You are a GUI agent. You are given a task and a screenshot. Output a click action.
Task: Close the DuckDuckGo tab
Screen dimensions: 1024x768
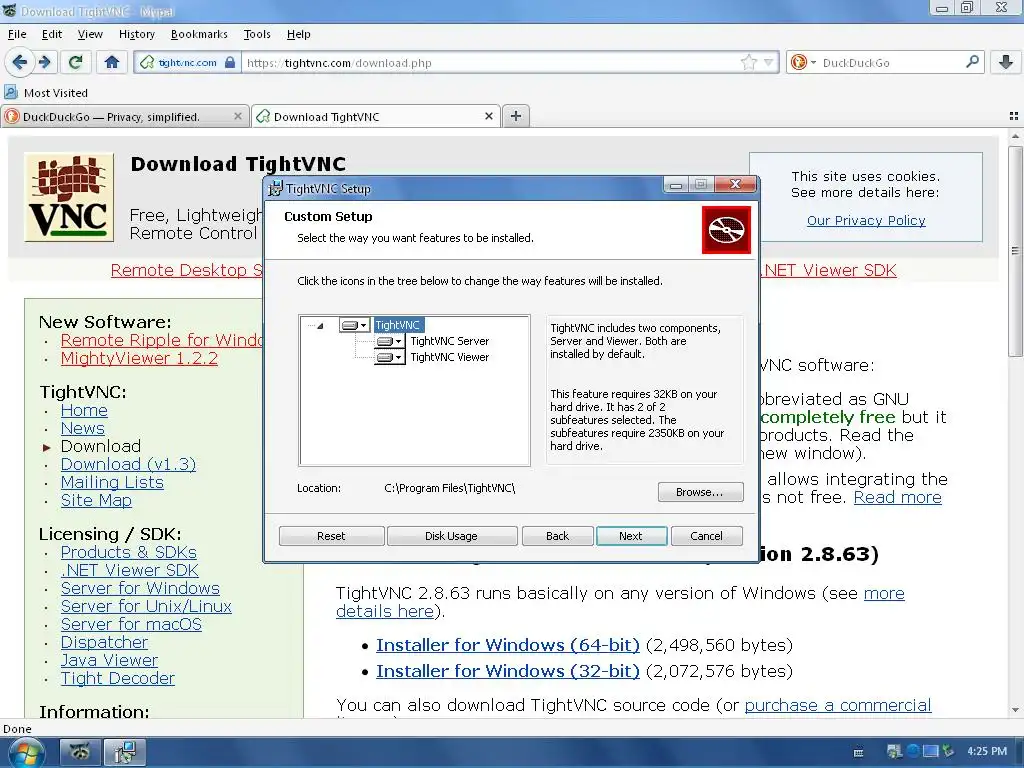(x=238, y=116)
